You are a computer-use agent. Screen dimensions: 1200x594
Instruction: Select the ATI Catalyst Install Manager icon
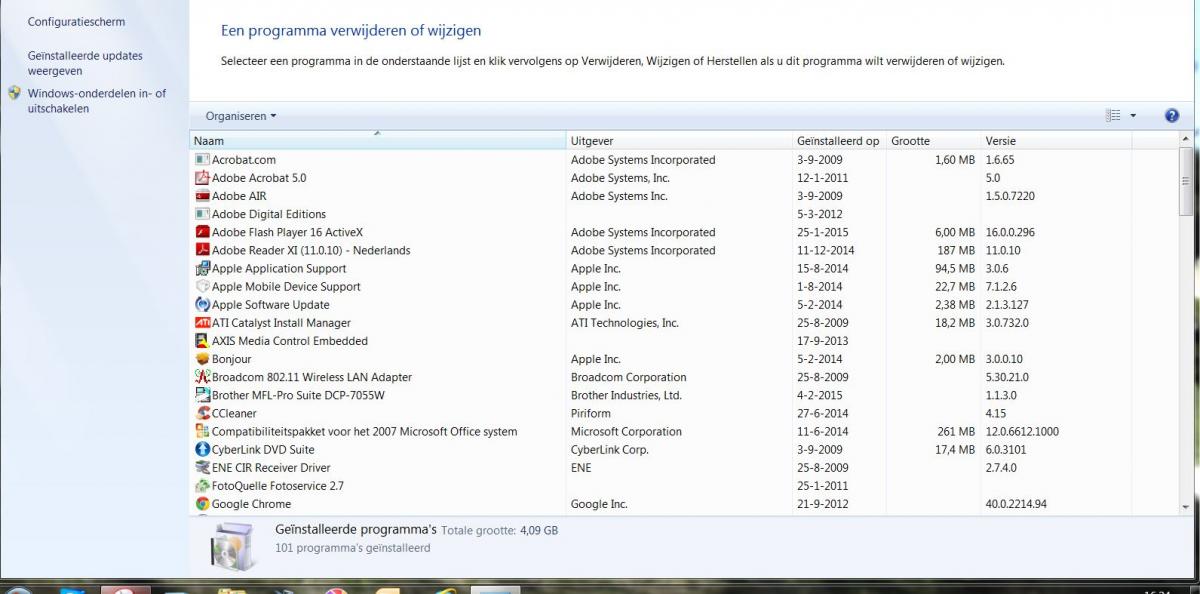click(203, 323)
